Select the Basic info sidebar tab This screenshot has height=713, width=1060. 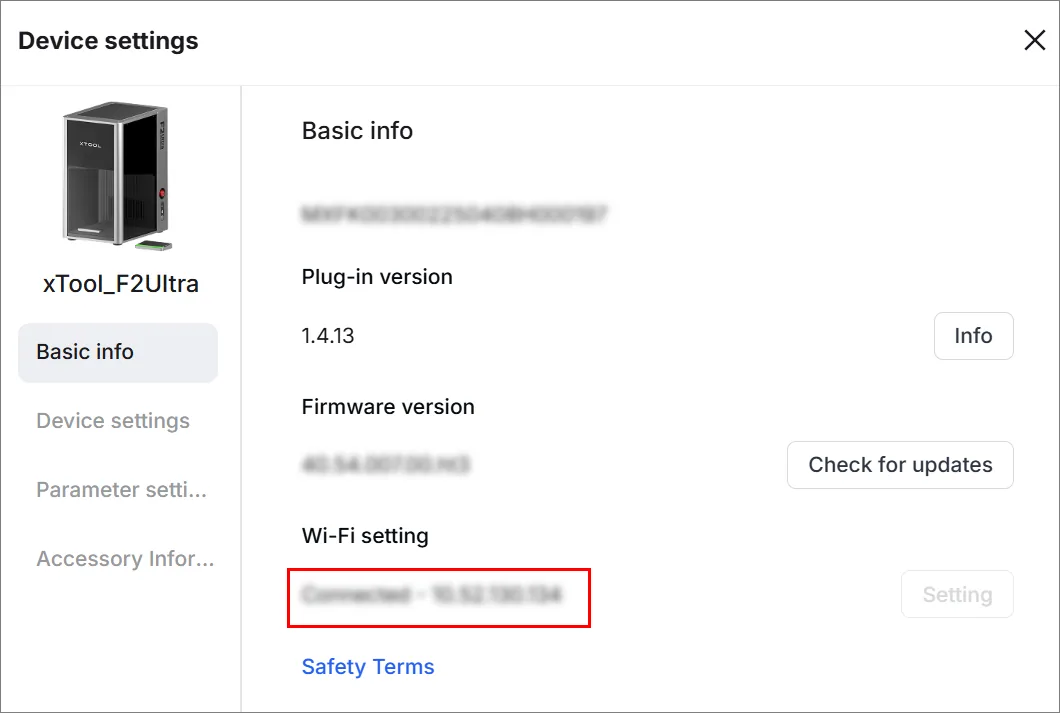click(118, 352)
